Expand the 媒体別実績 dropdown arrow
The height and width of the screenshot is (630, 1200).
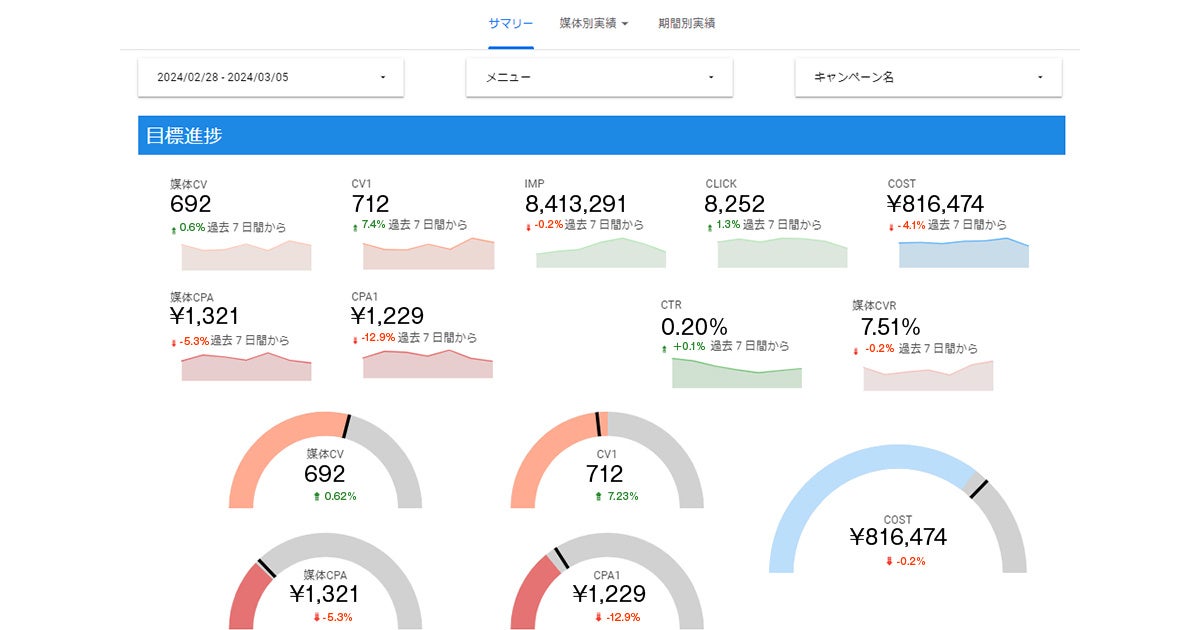625,24
